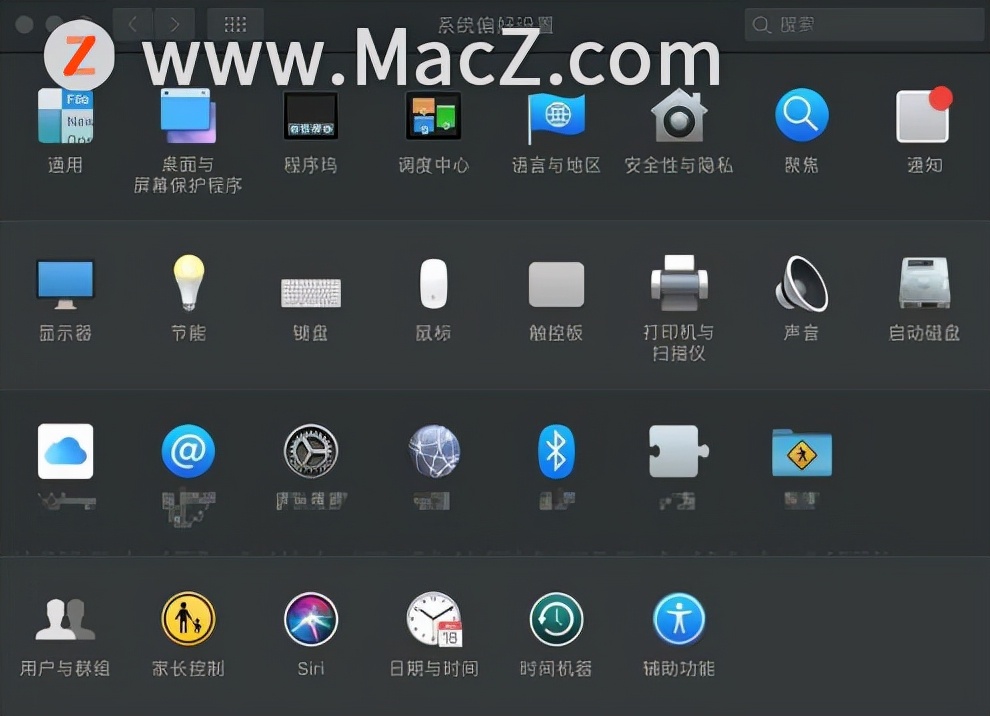The height and width of the screenshot is (716, 990).
Task: Click the show-all grid view button
Action: (235, 24)
